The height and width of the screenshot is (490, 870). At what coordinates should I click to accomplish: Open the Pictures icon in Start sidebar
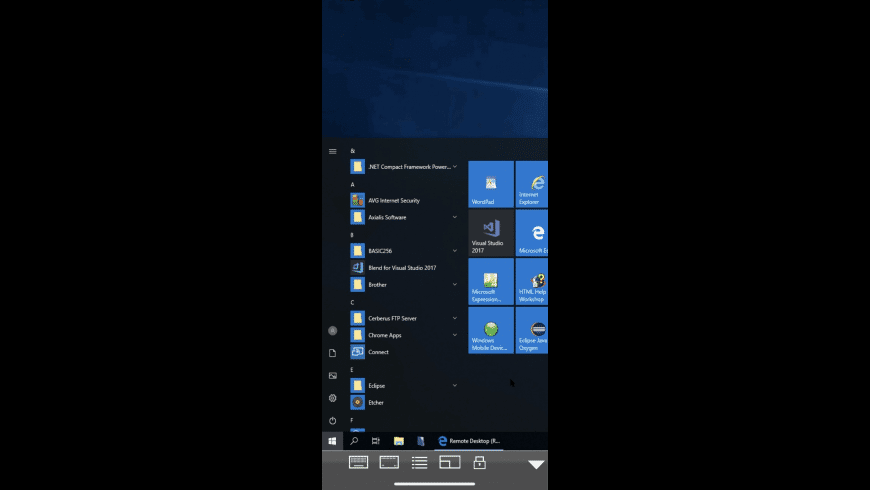pos(332,376)
